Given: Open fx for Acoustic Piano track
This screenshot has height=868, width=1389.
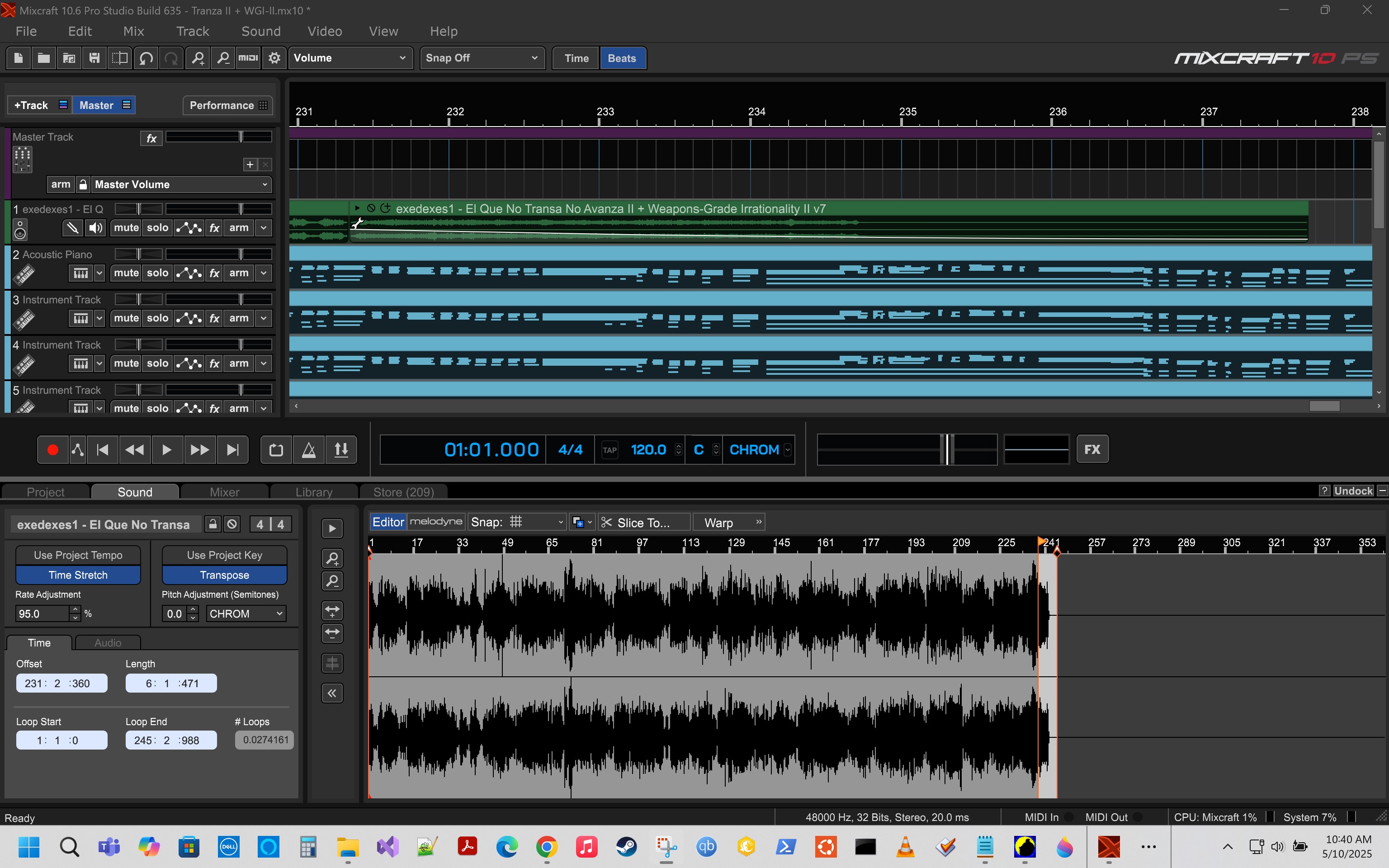Looking at the screenshot, I should (214, 273).
